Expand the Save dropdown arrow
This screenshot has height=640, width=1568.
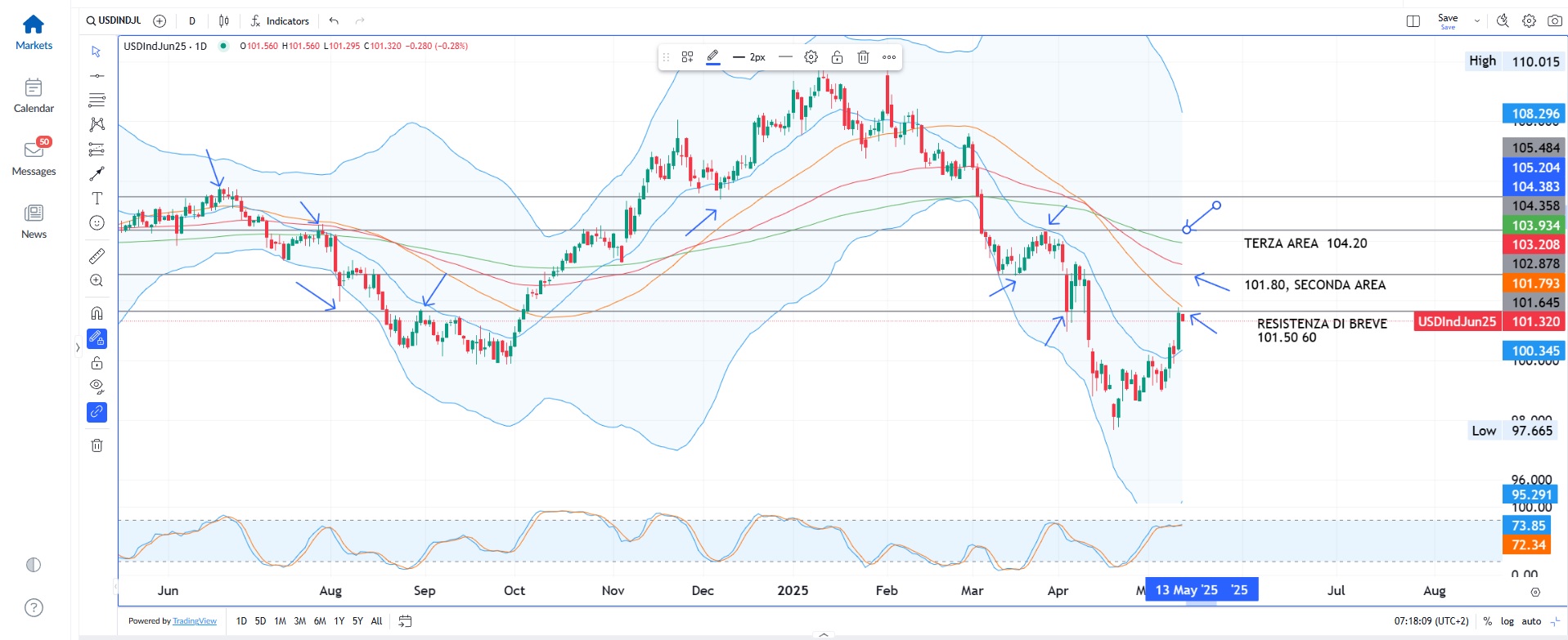coord(1476,21)
